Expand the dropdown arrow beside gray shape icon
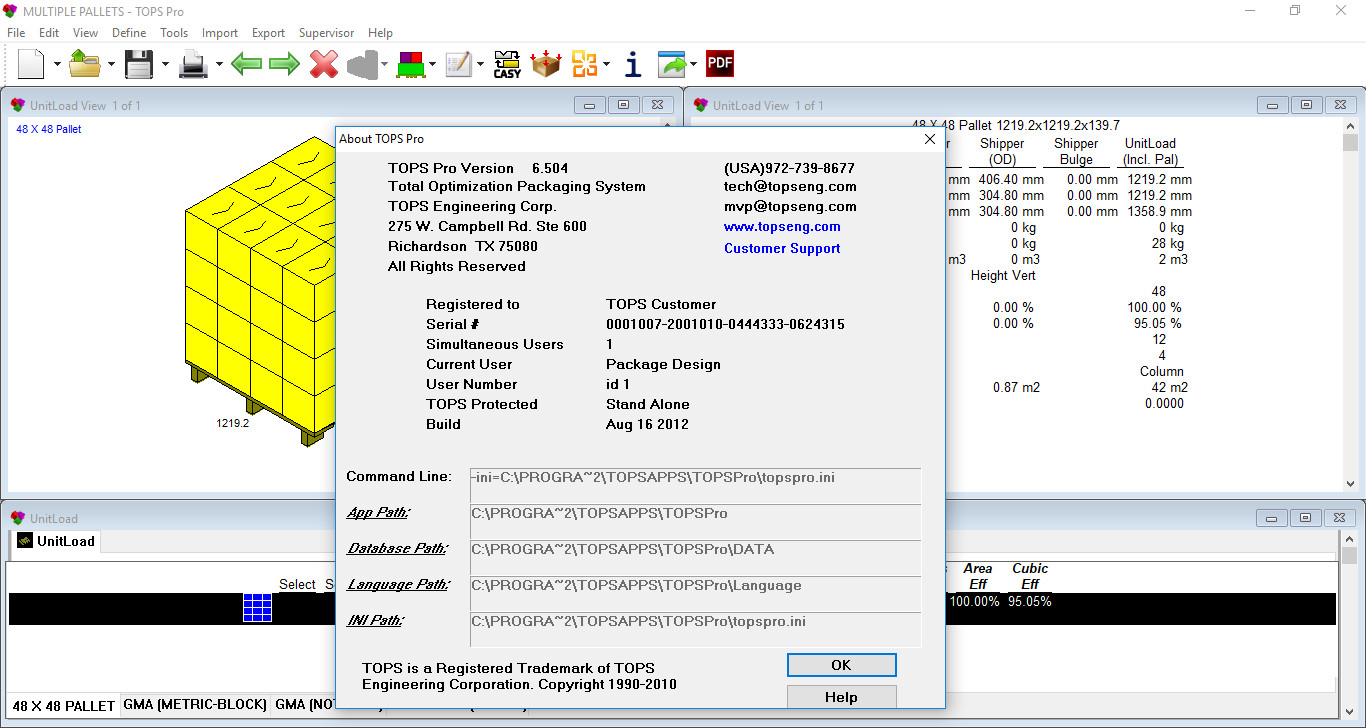 coord(384,65)
